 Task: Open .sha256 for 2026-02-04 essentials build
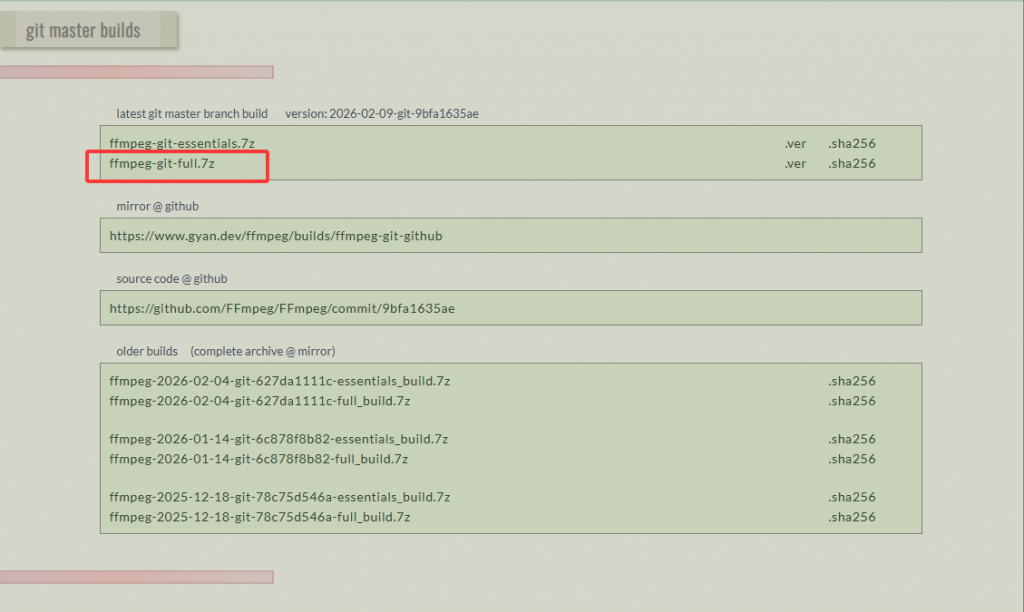[851, 381]
